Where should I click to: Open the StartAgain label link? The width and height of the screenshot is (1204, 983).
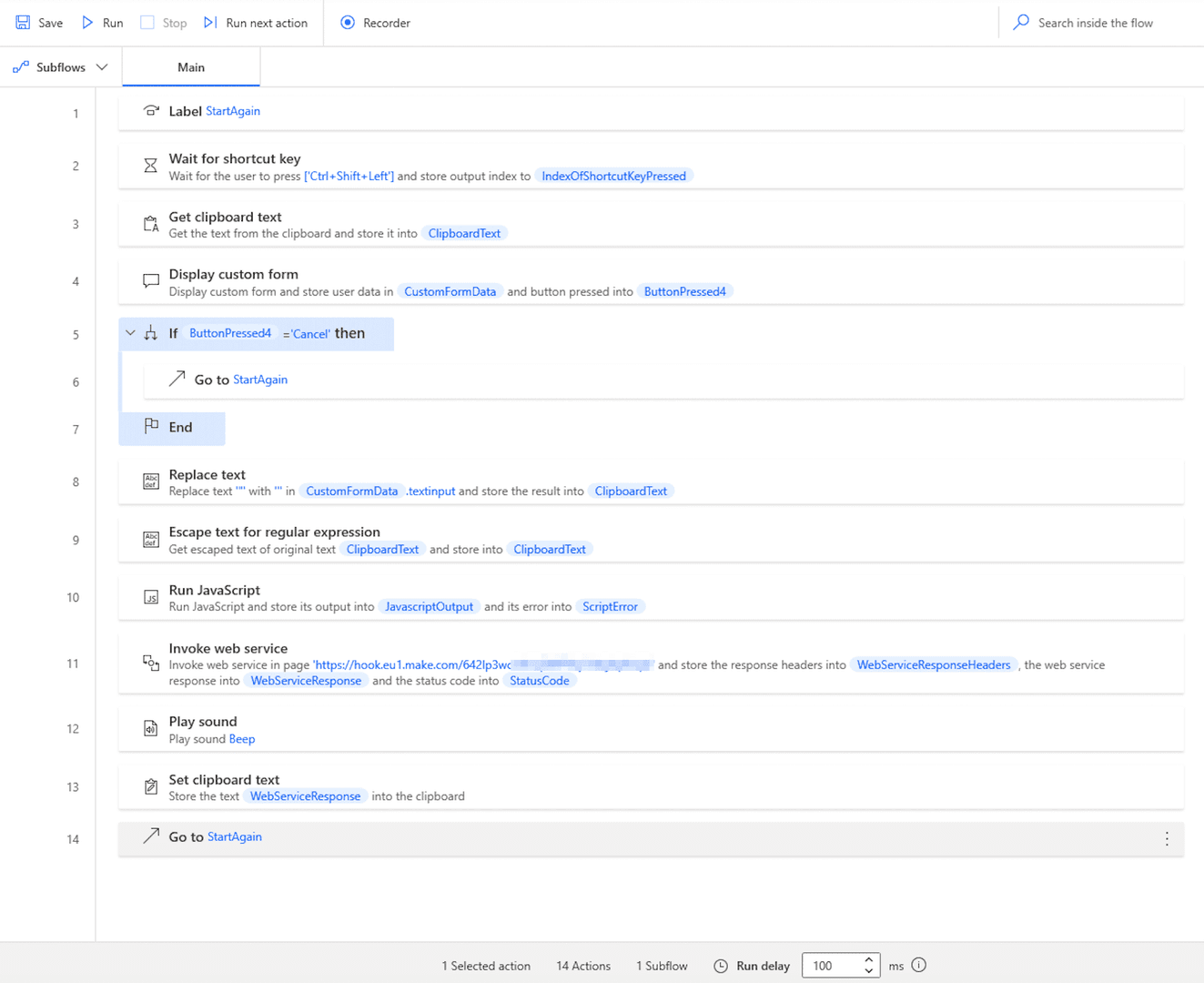tap(233, 110)
